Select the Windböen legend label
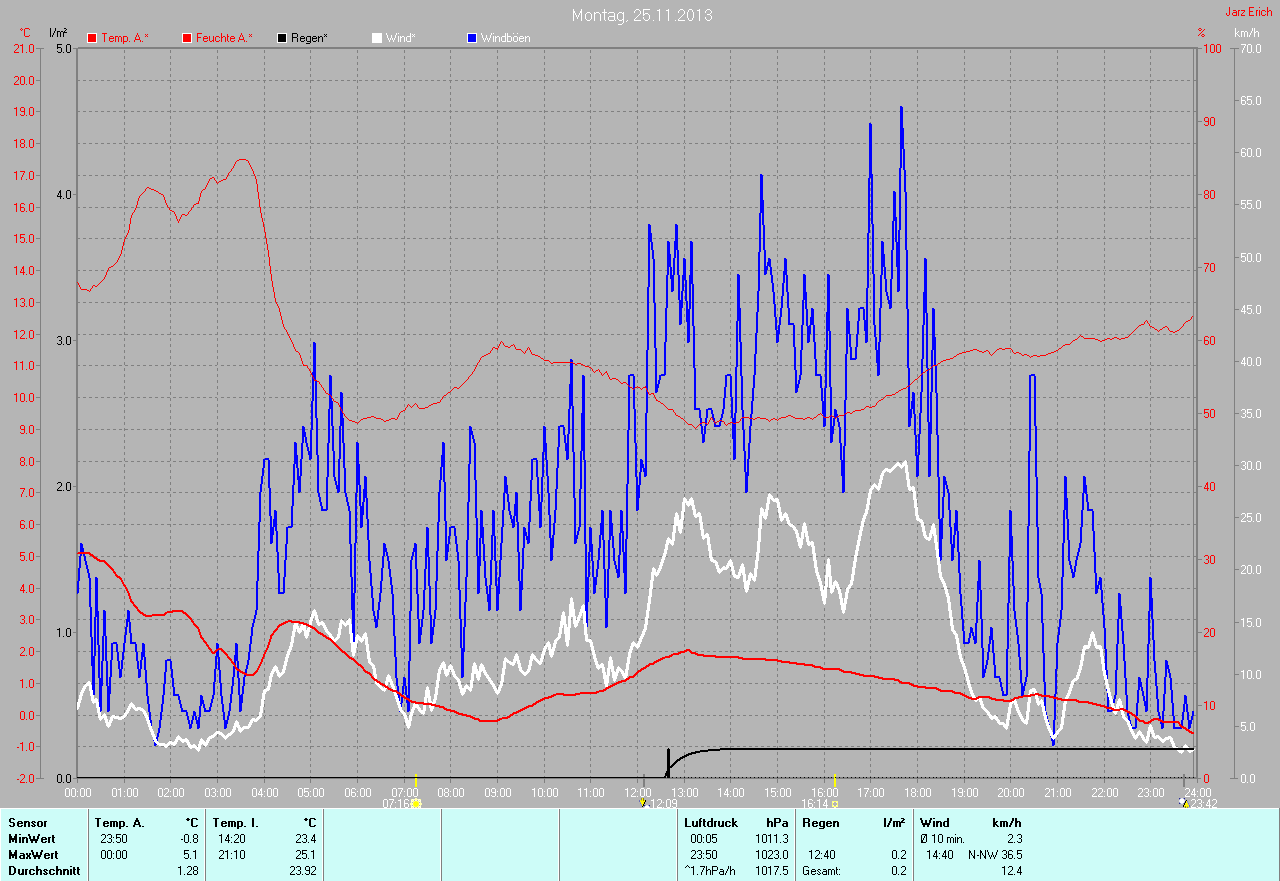 tap(505, 38)
